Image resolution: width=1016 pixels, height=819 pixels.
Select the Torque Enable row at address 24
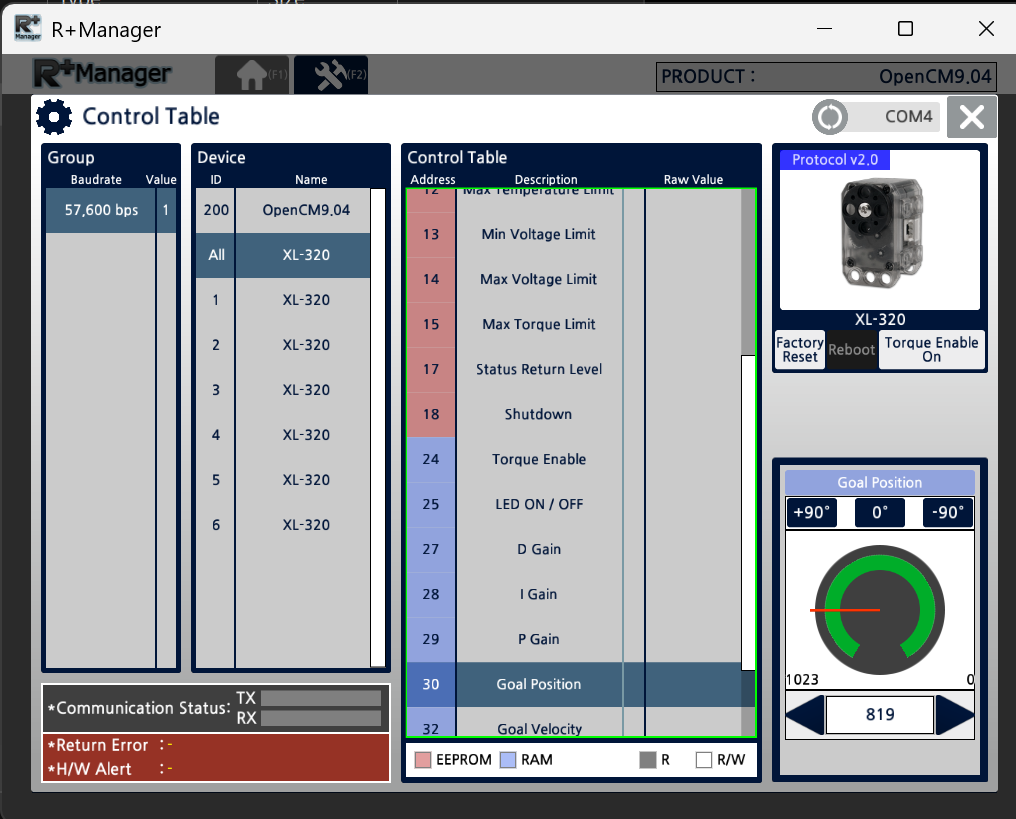(574, 459)
